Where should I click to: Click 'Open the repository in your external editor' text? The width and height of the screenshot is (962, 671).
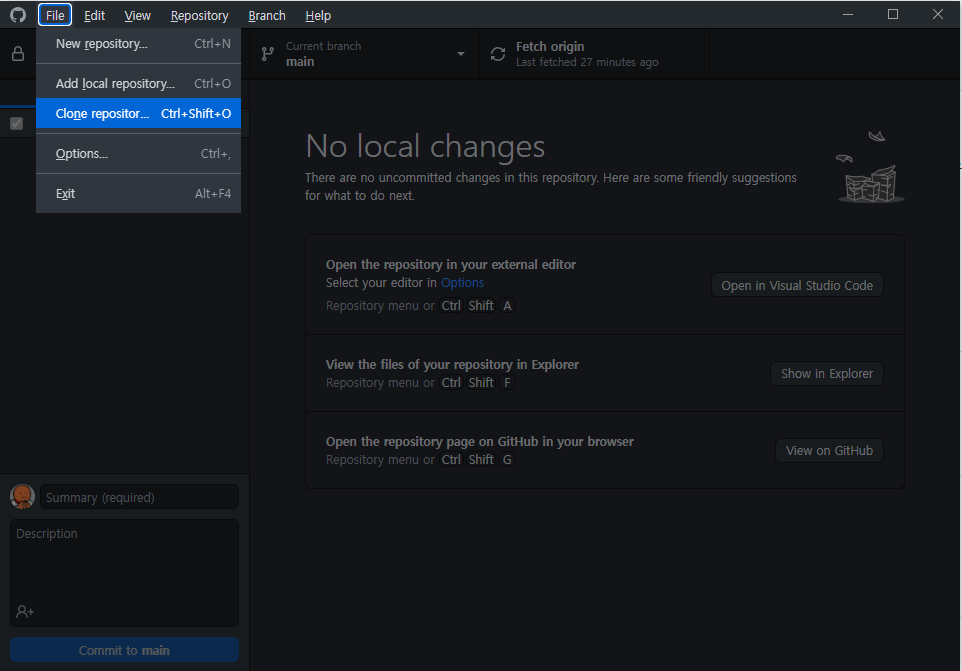click(451, 264)
